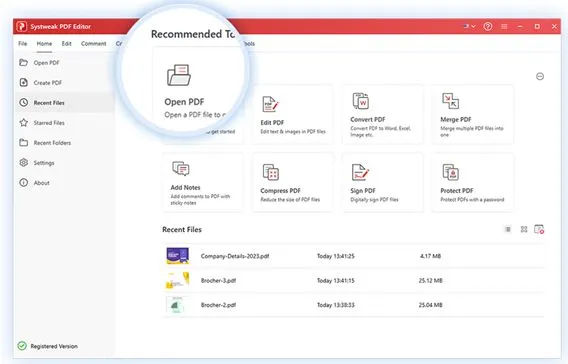The image size is (568, 364).
Task: Click the Systweak PDF Editor logo icon
Action: 21,26
